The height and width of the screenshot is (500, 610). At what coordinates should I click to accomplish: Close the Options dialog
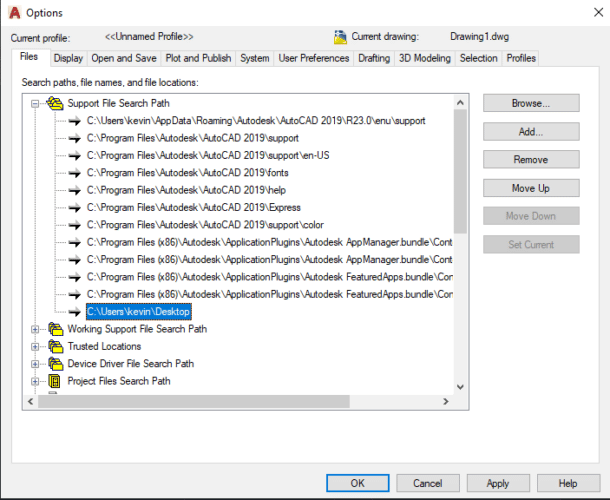coord(599,12)
